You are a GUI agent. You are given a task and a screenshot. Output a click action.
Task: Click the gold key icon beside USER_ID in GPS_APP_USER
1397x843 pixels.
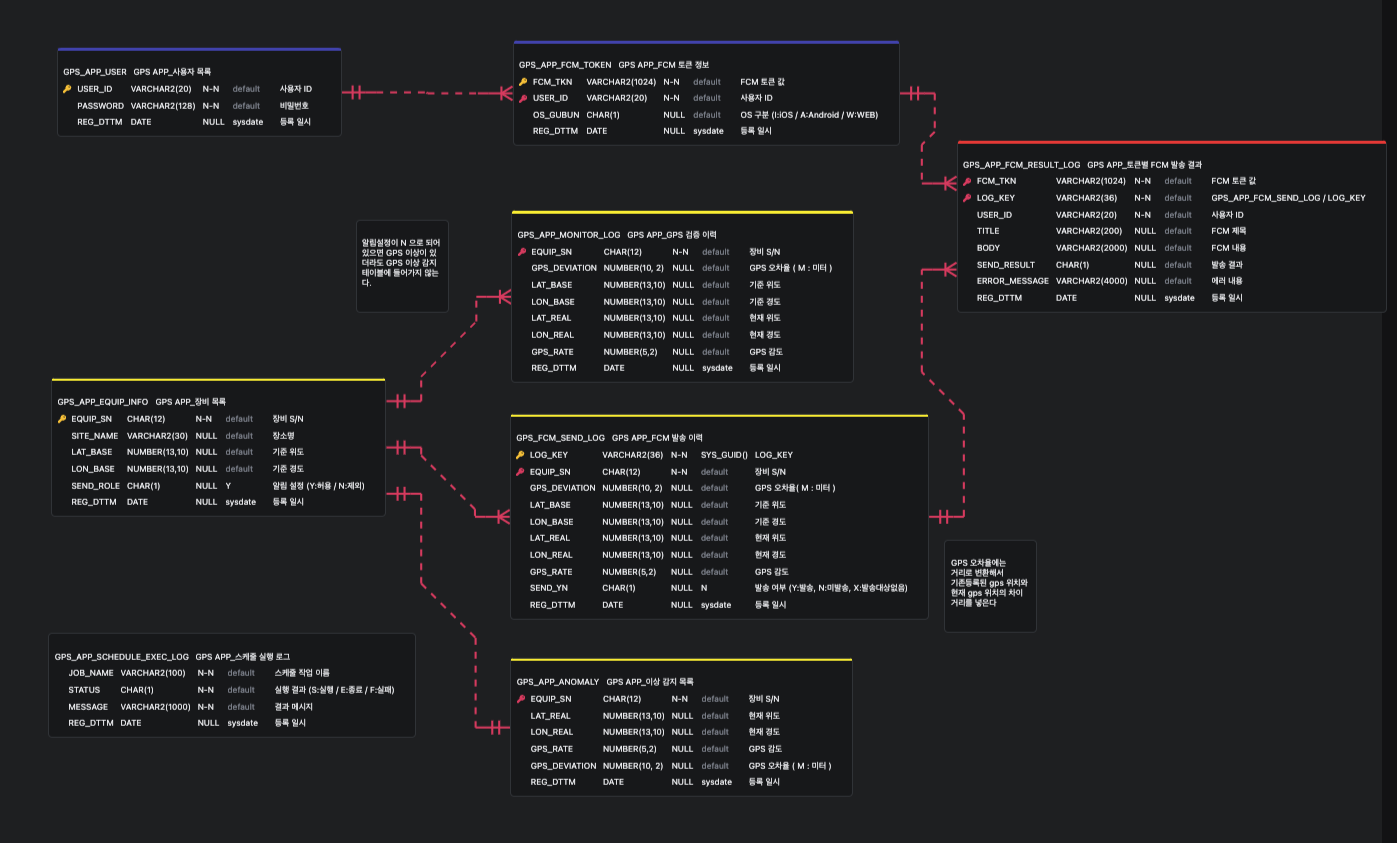click(67, 89)
